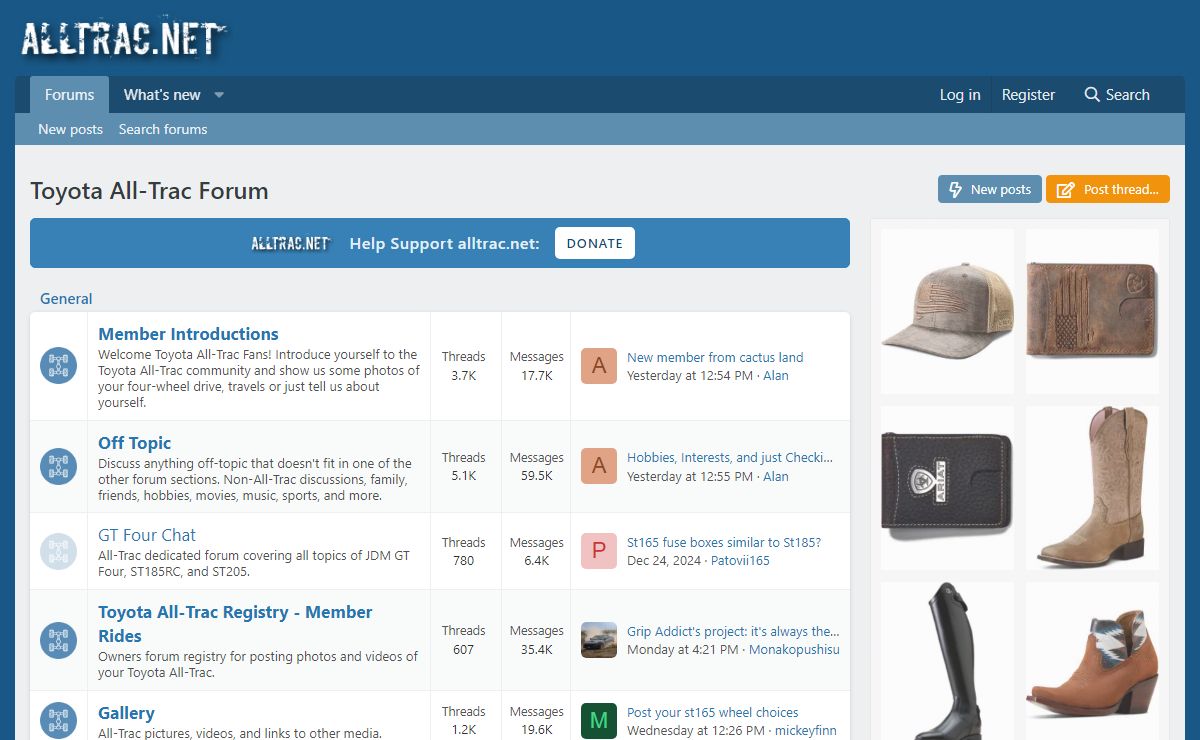Image resolution: width=1200 pixels, height=740 pixels.
Task: Click the Gallery forum node icon
Action: click(59, 721)
